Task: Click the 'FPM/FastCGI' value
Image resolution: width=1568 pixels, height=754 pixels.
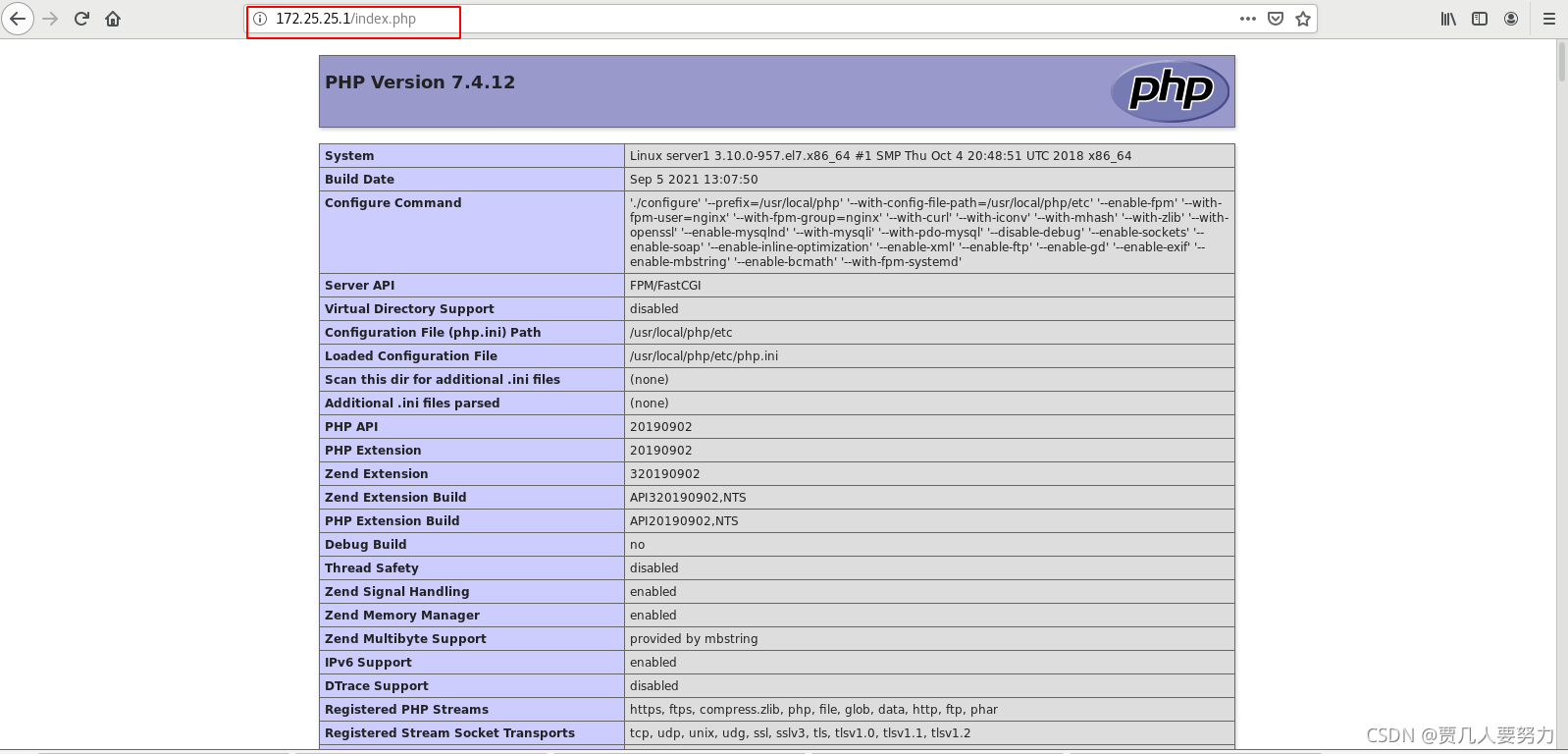Action: pos(665,286)
